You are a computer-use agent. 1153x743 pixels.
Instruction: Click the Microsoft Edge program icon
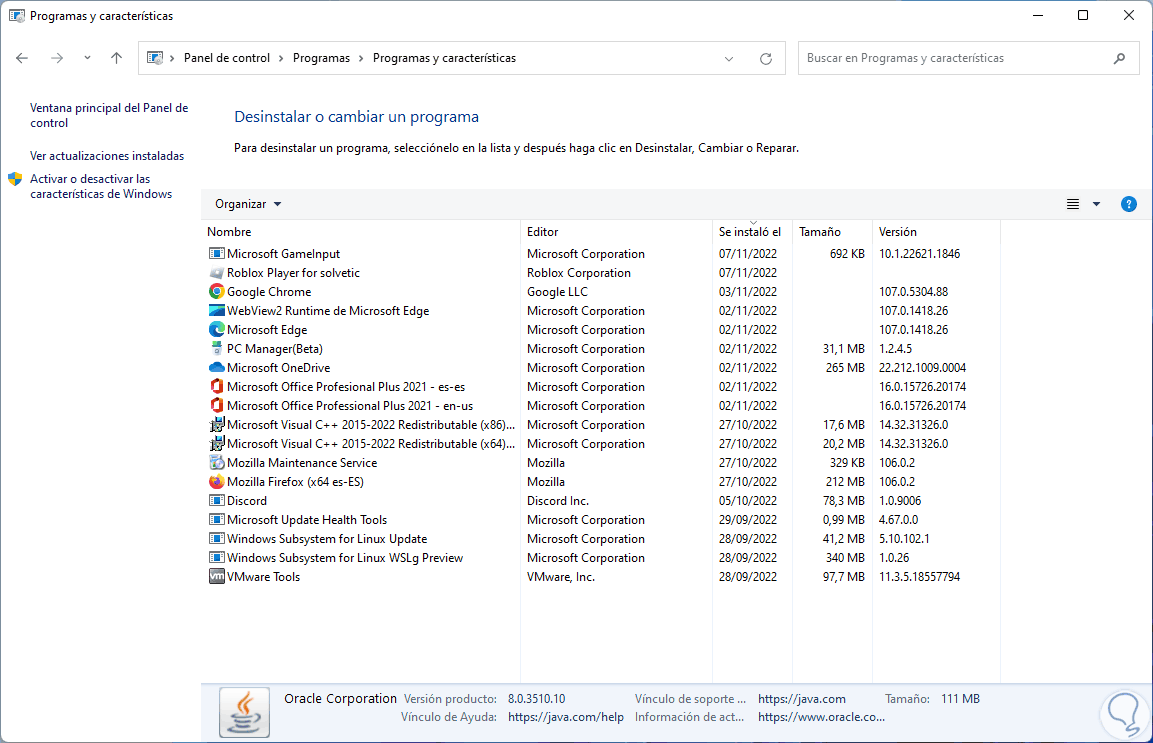(217, 330)
